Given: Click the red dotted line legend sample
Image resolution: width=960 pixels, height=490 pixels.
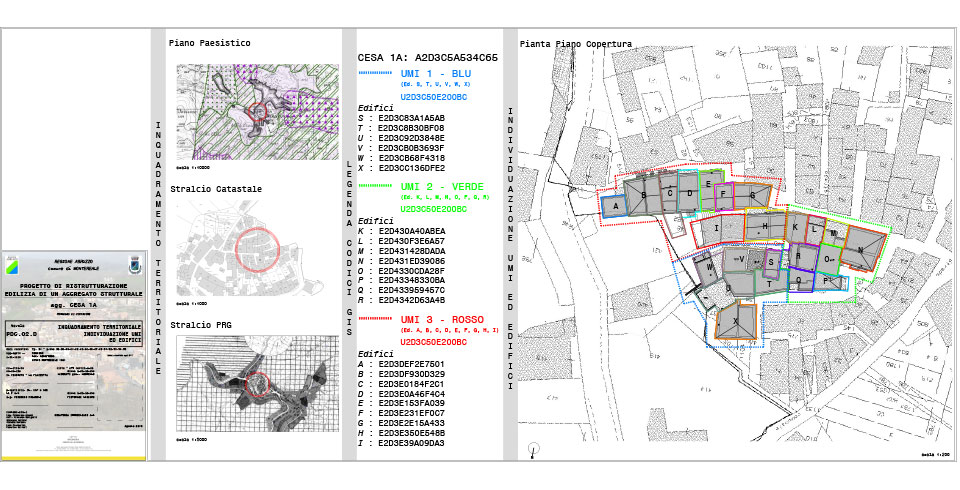Looking at the screenshot, I should pyautogui.click(x=375, y=318).
